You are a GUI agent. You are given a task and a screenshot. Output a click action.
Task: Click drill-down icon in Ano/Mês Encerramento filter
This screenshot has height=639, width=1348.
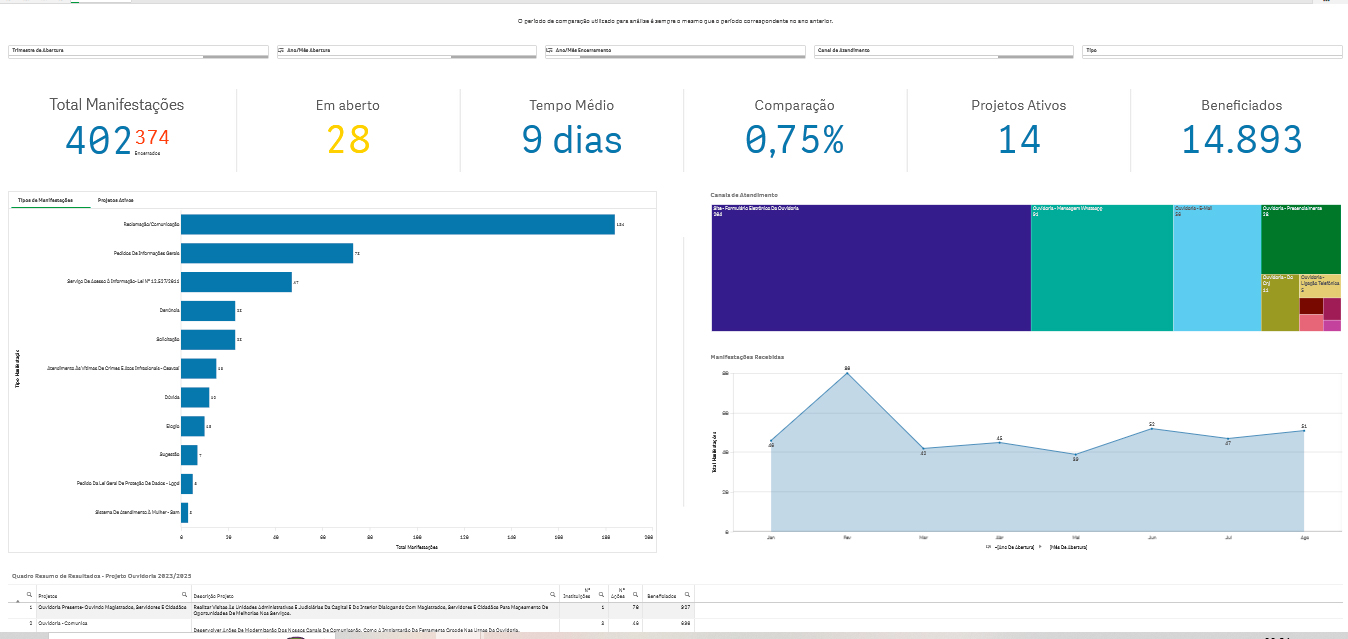[550, 50]
